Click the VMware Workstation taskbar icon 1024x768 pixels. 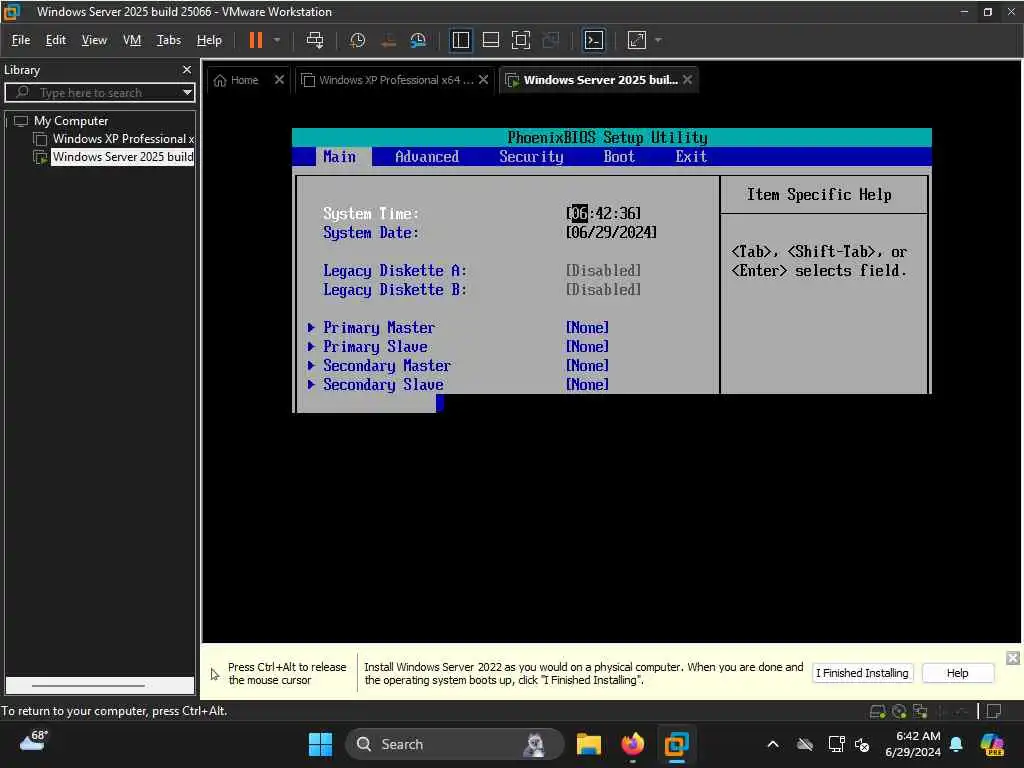(676, 744)
